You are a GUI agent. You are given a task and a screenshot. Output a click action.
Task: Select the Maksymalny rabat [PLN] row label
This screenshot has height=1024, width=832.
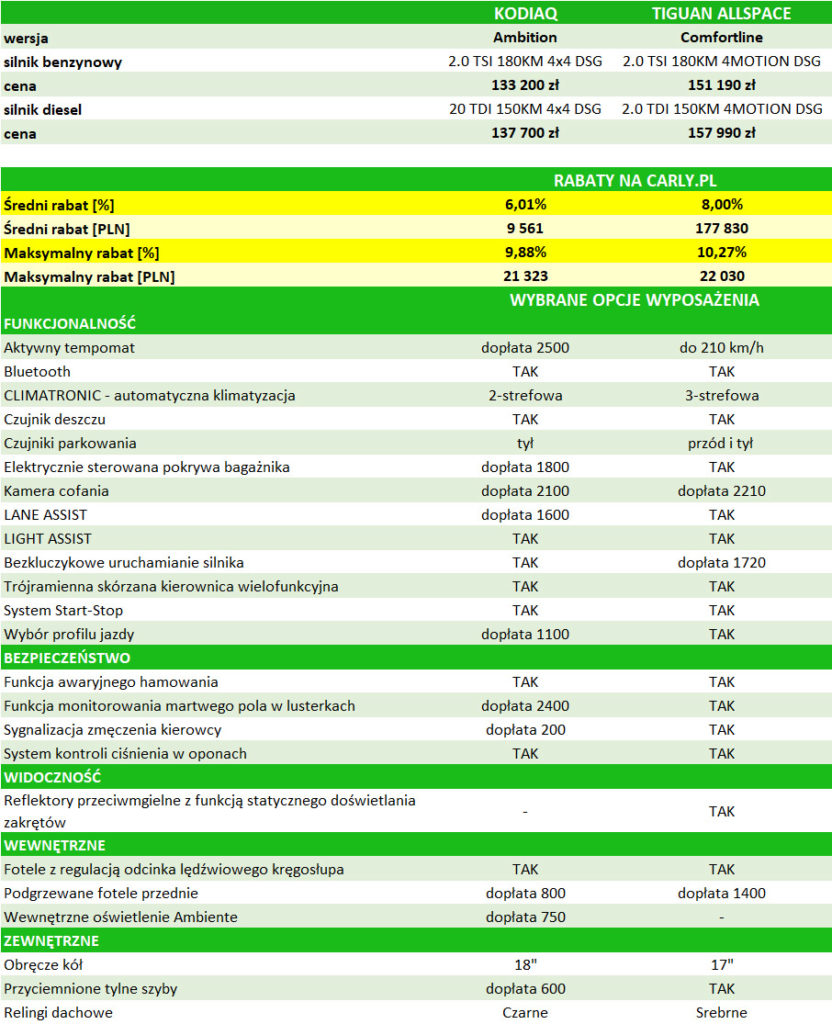pos(89,276)
